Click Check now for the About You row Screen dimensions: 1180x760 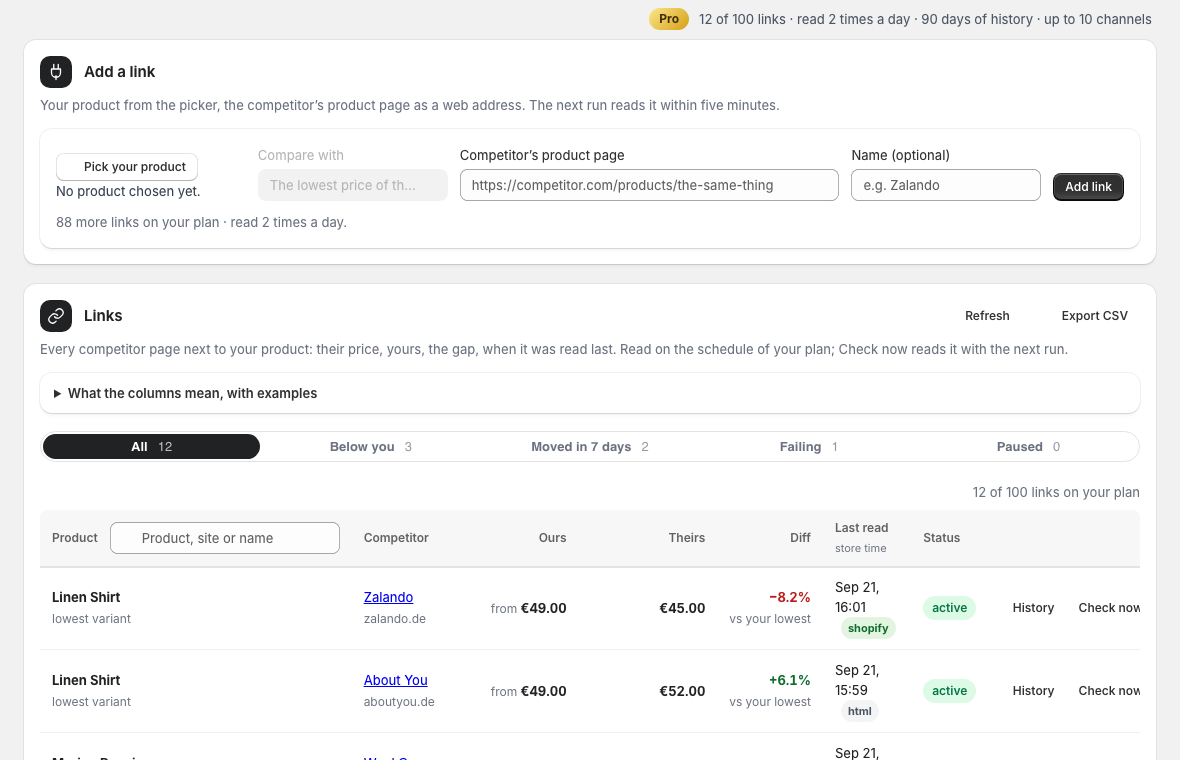(1109, 691)
